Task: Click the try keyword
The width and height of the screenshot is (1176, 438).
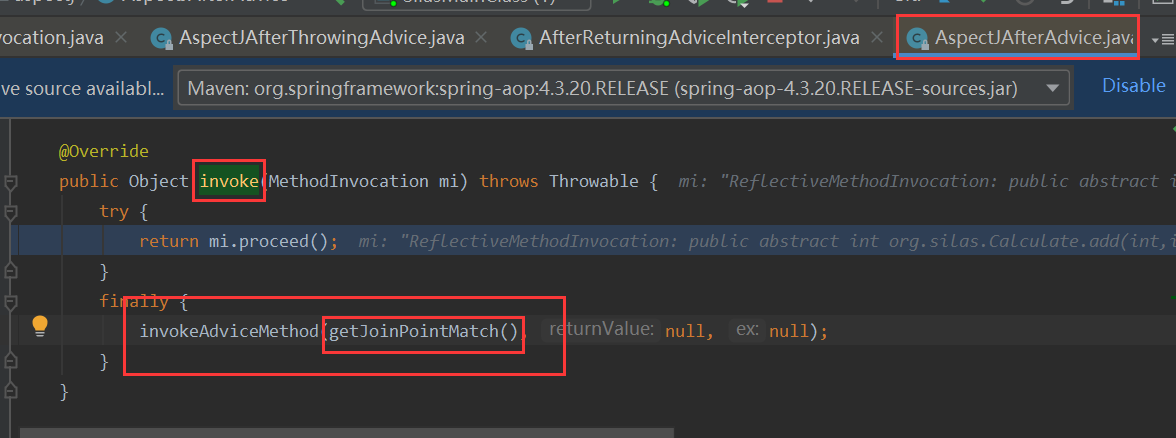Action: 114,212
